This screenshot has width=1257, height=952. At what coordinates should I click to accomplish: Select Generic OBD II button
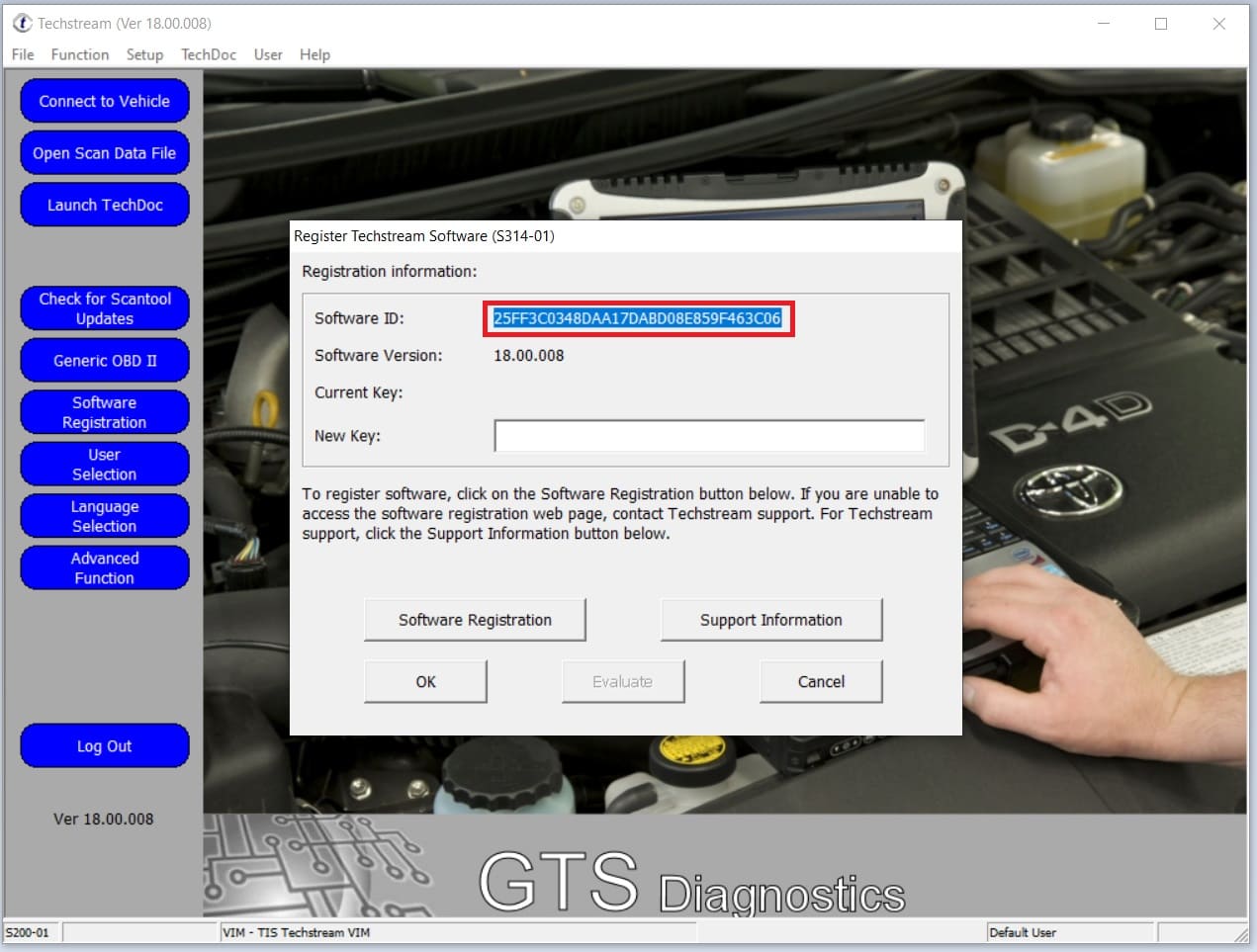tap(105, 361)
